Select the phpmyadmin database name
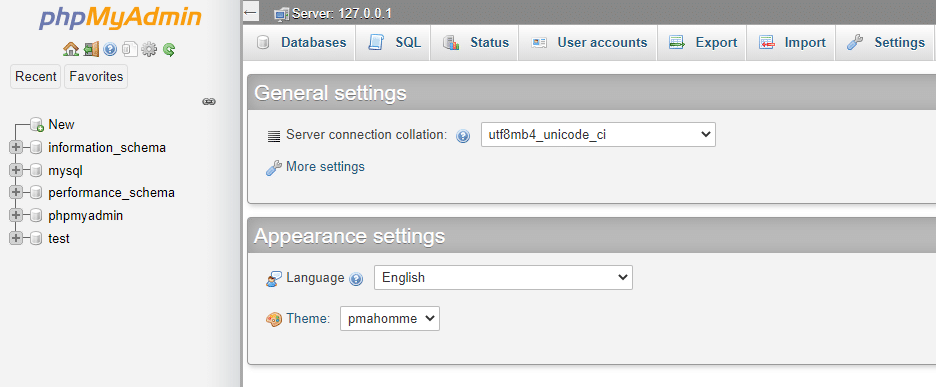The image size is (936, 387). point(86,216)
